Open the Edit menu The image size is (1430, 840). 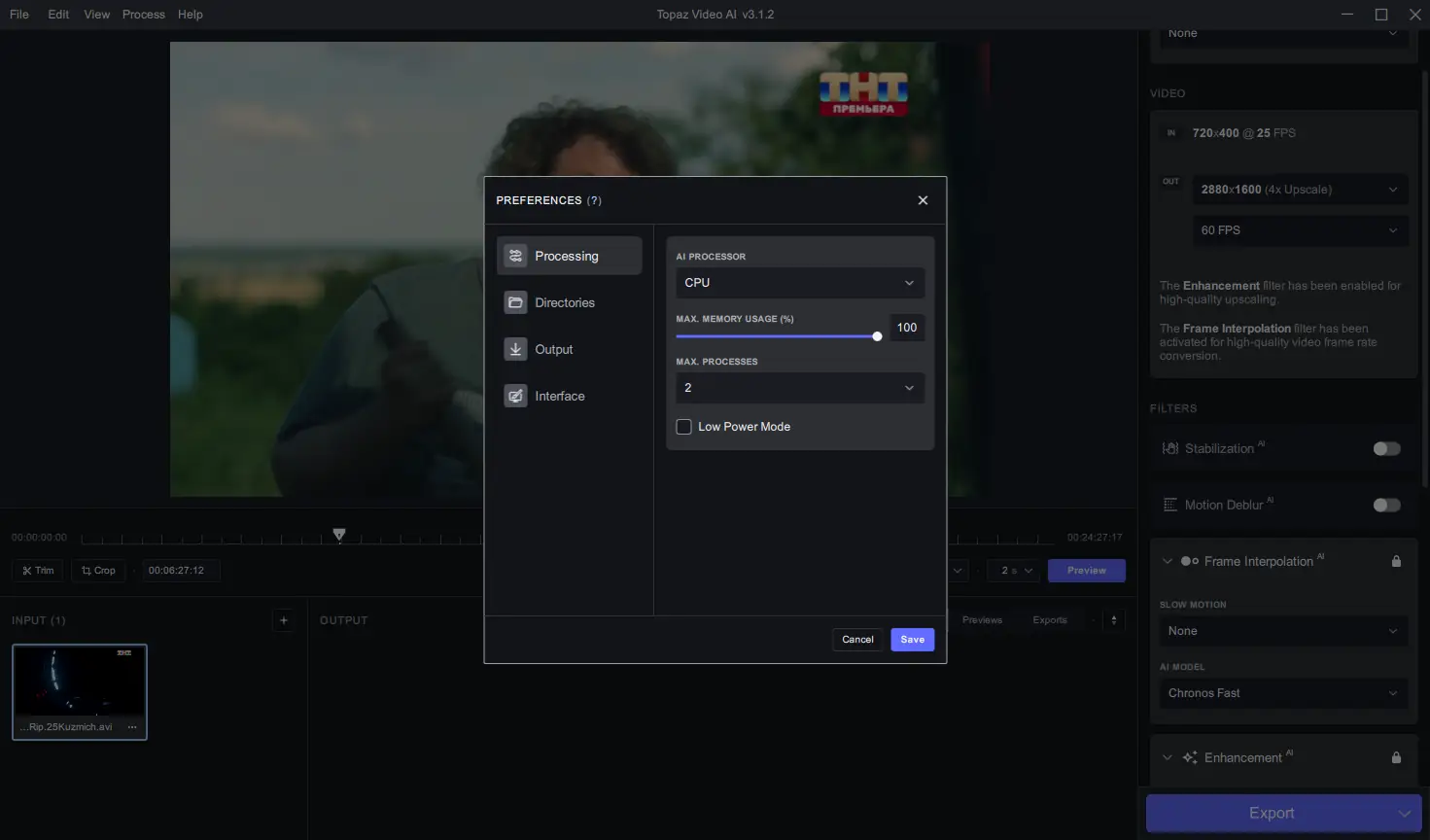[58, 15]
